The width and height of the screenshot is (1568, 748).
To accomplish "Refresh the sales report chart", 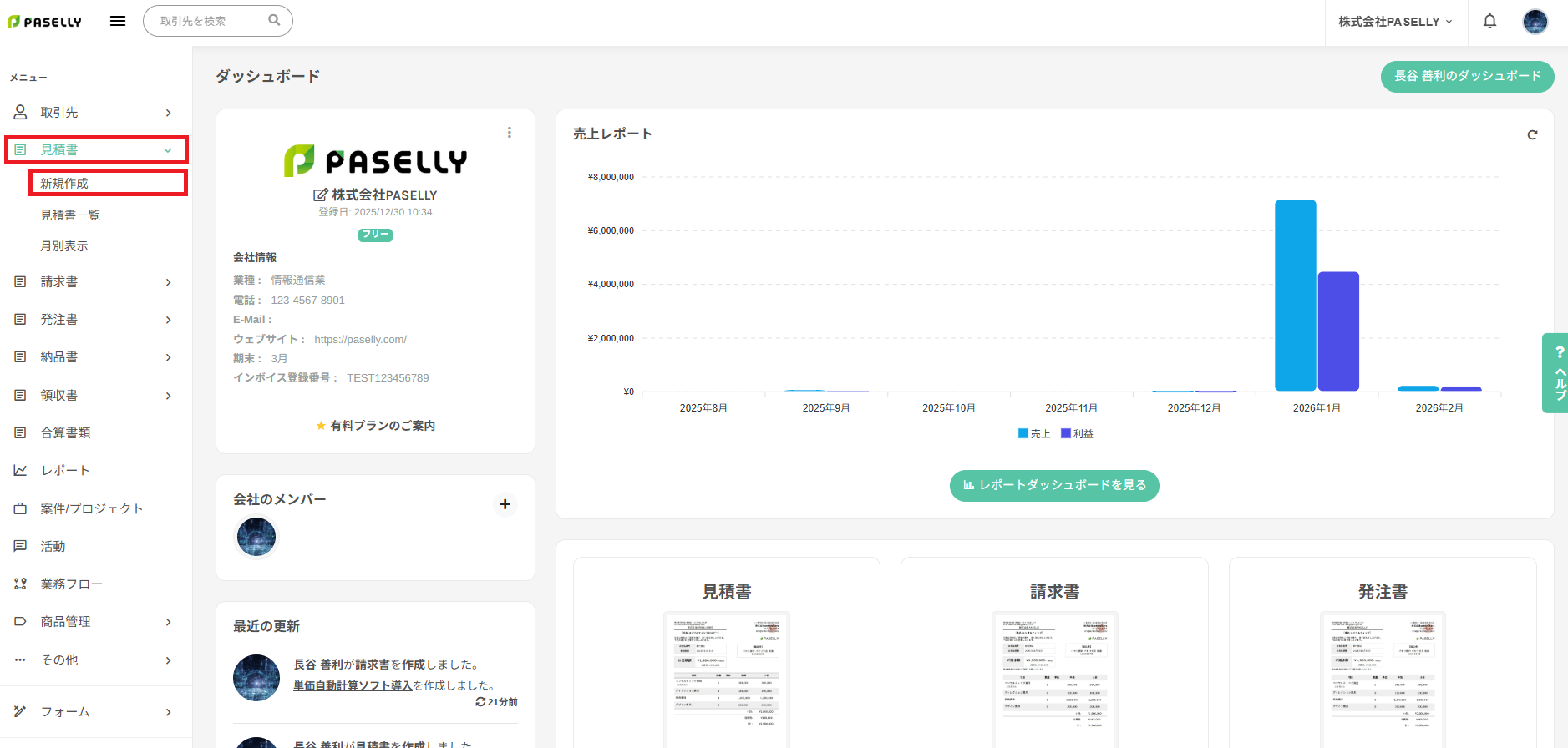I will [x=1532, y=134].
